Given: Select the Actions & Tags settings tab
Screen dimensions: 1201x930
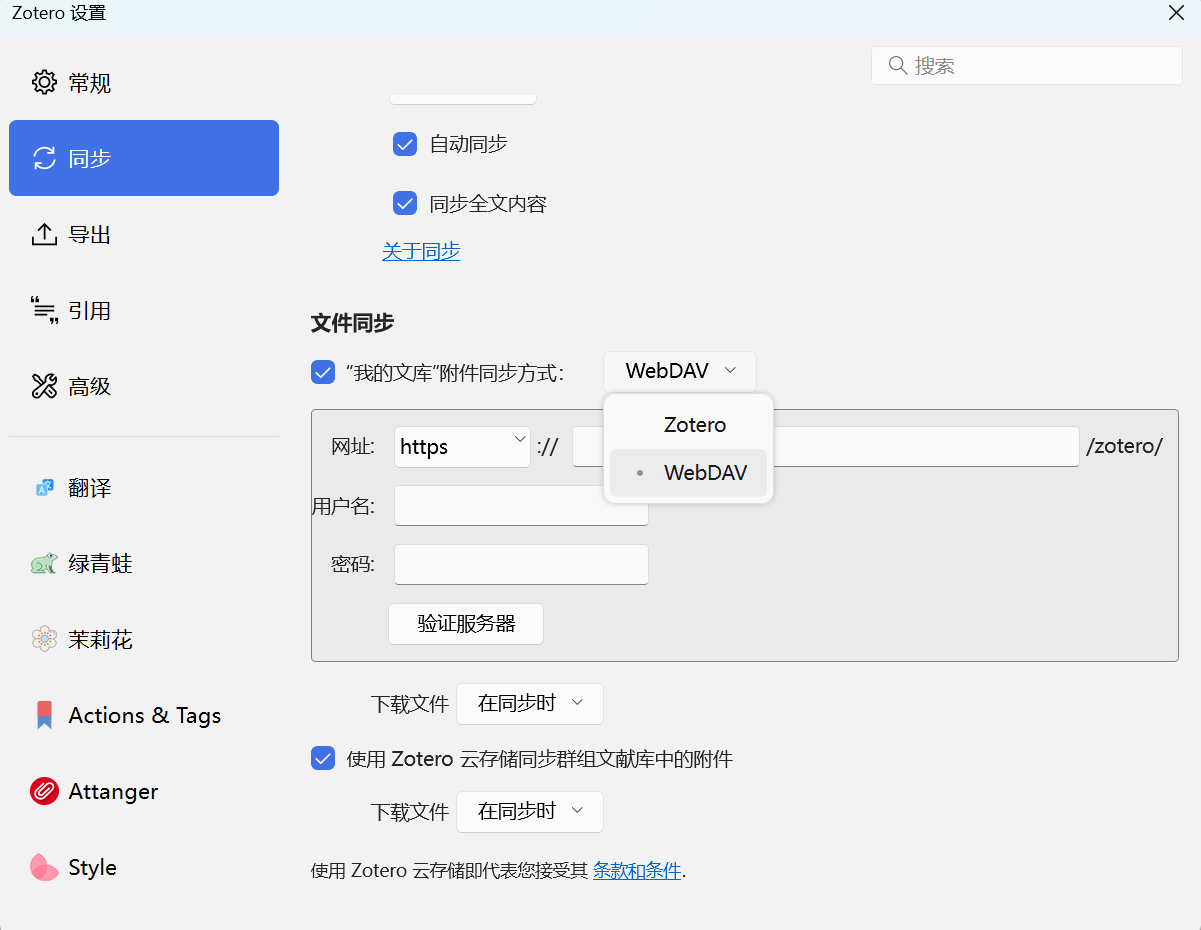Looking at the screenshot, I should 144,716.
